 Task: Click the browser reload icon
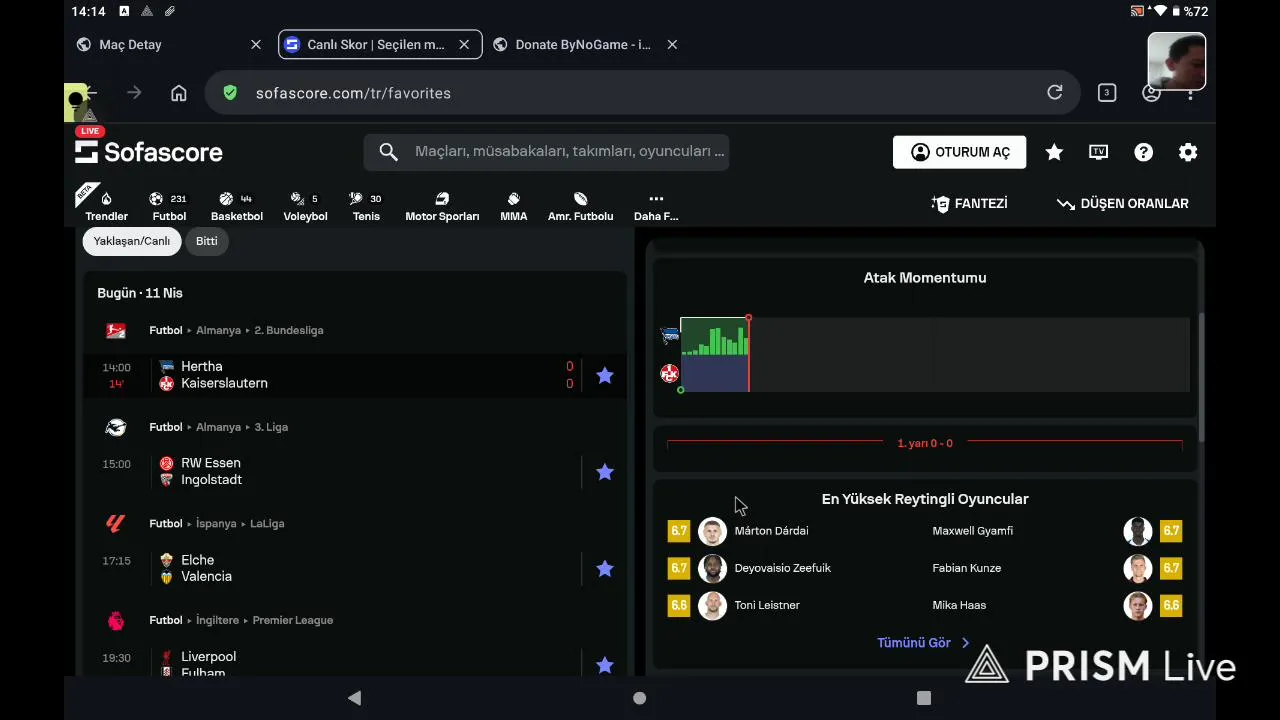1054,93
